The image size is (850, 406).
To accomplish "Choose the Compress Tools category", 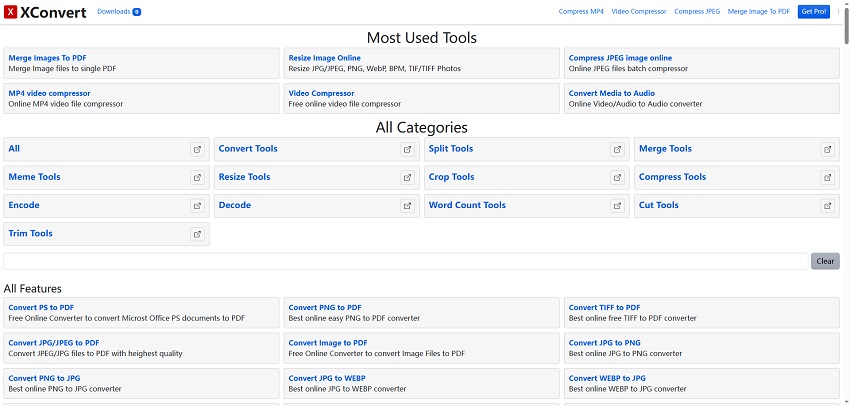I will (x=672, y=177).
